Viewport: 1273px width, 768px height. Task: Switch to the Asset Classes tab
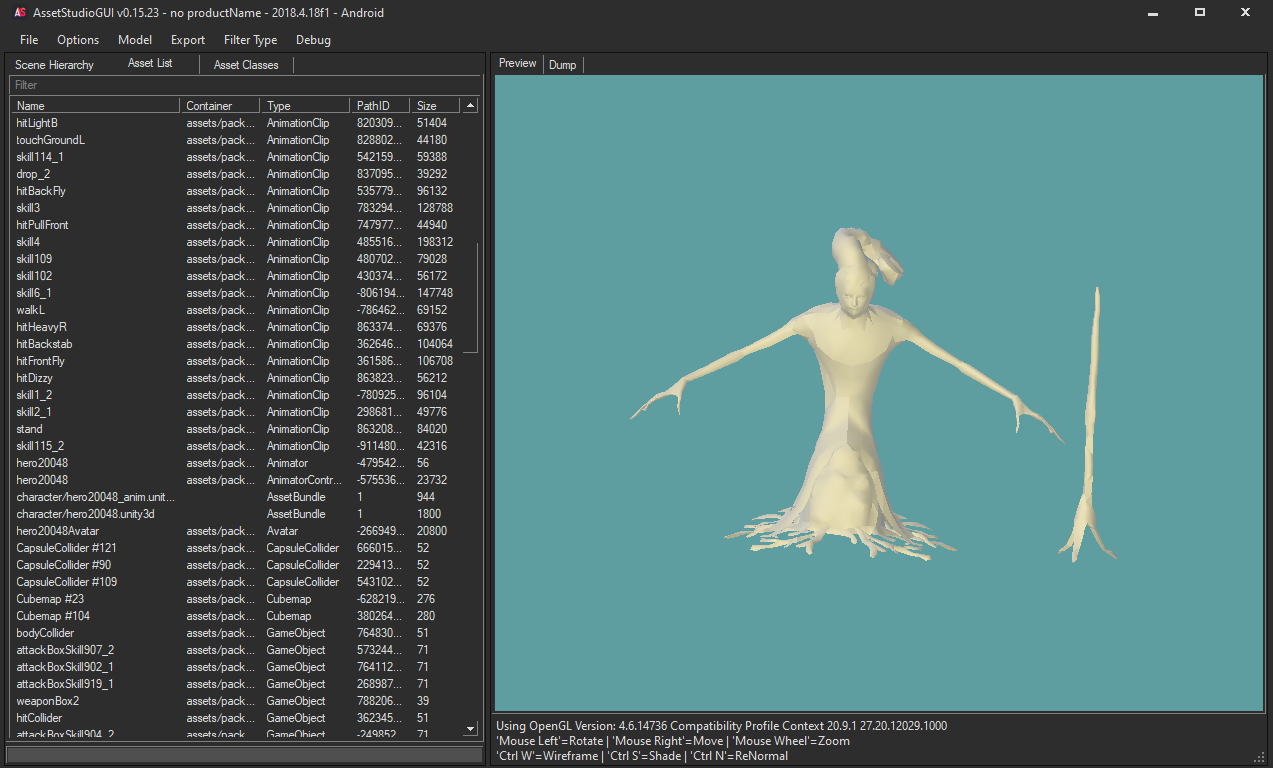245,64
